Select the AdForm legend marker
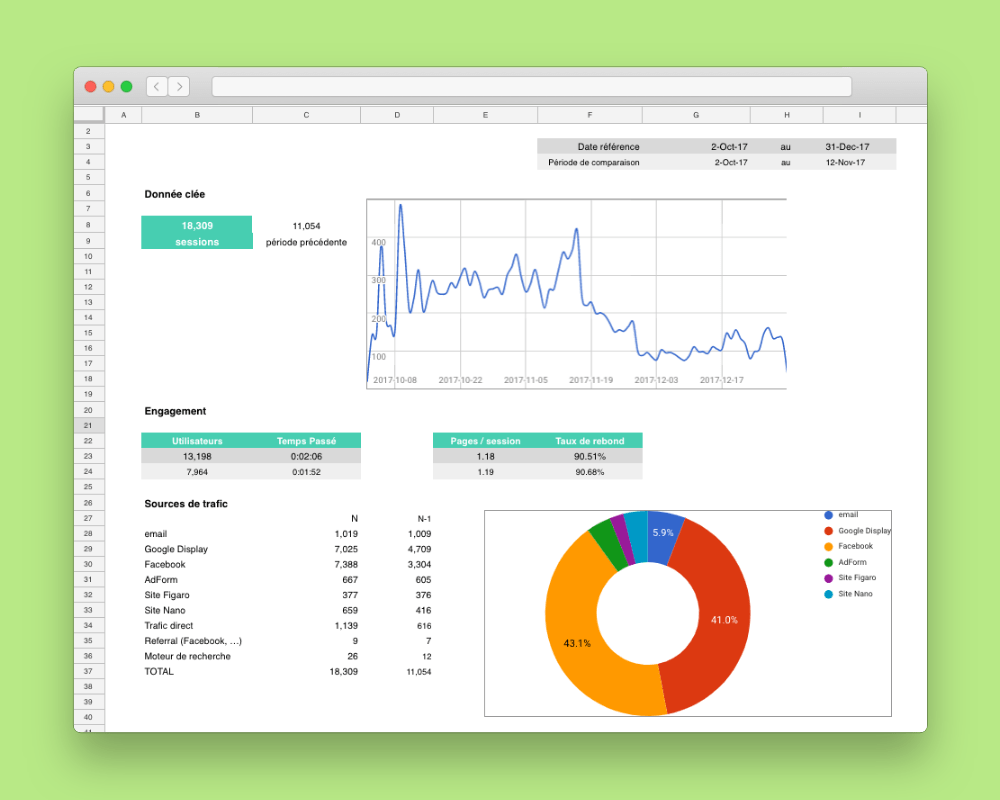 [828, 561]
